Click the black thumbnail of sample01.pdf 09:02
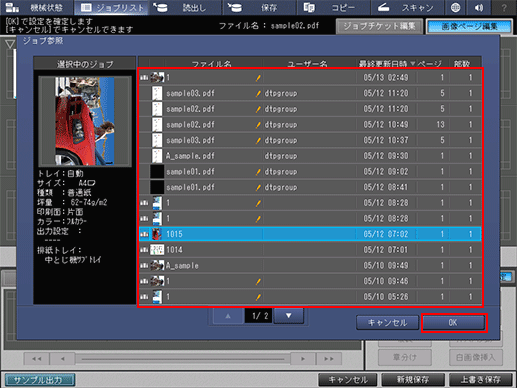 click(157, 172)
